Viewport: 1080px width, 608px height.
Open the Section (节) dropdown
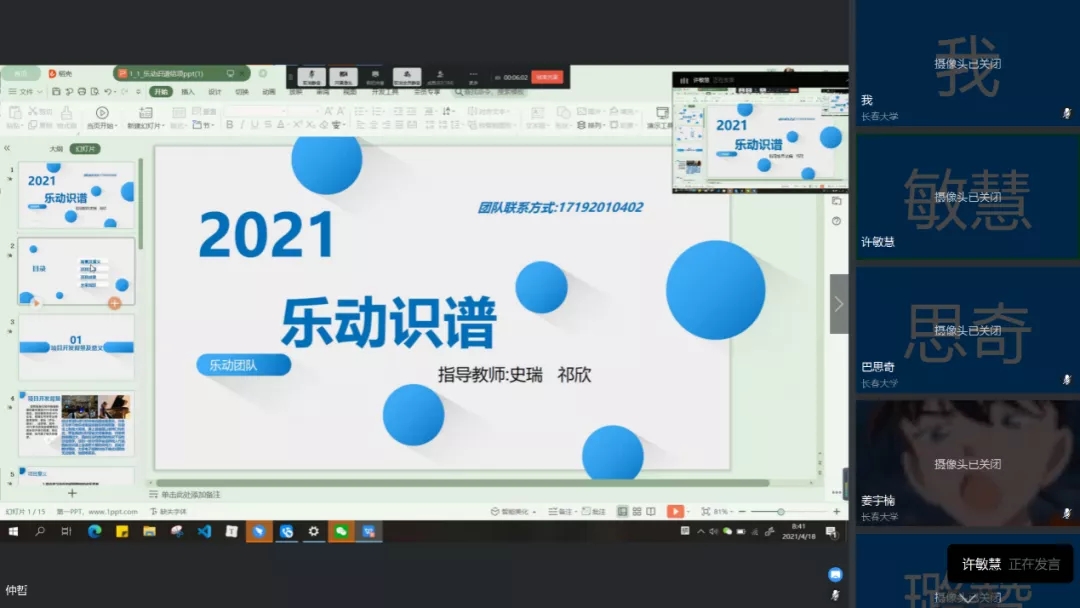204,125
